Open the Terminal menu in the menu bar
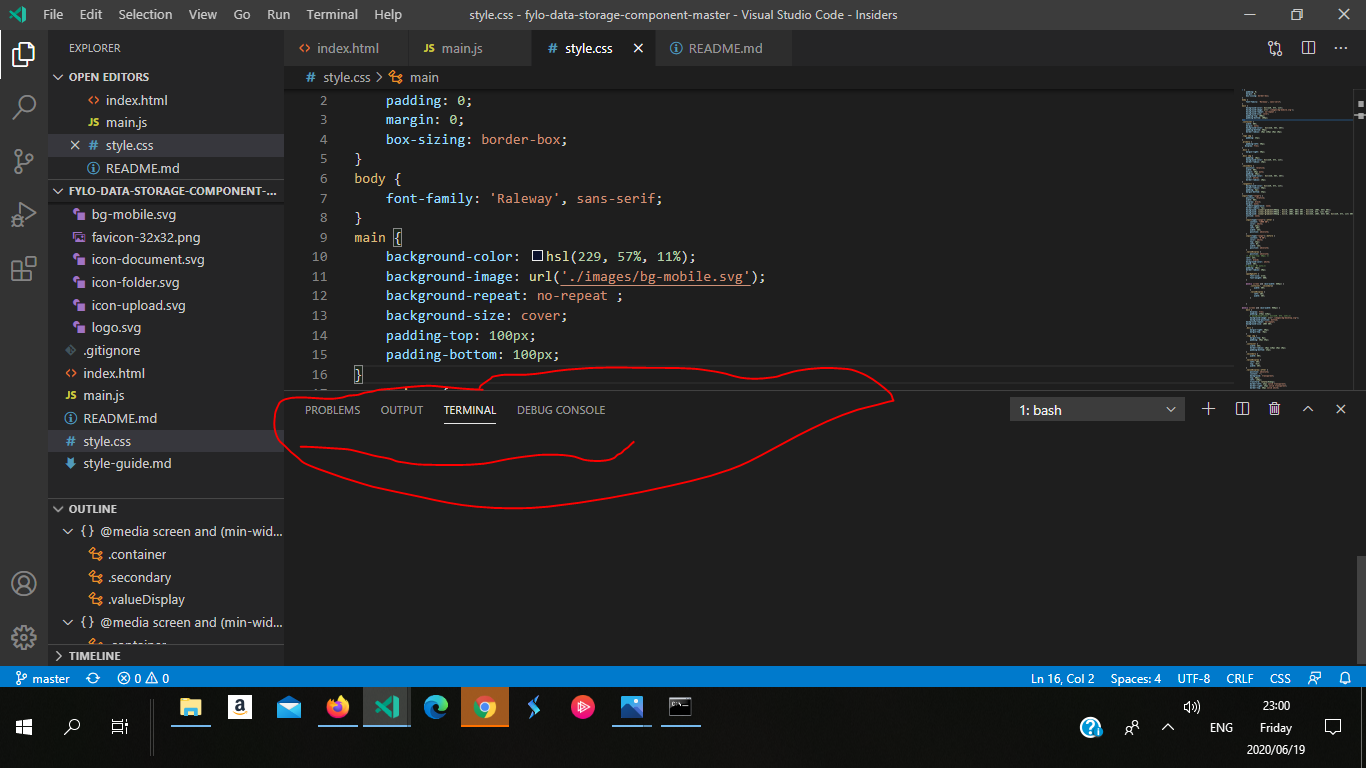The height and width of the screenshot is (768, 1366). point(331,14)
